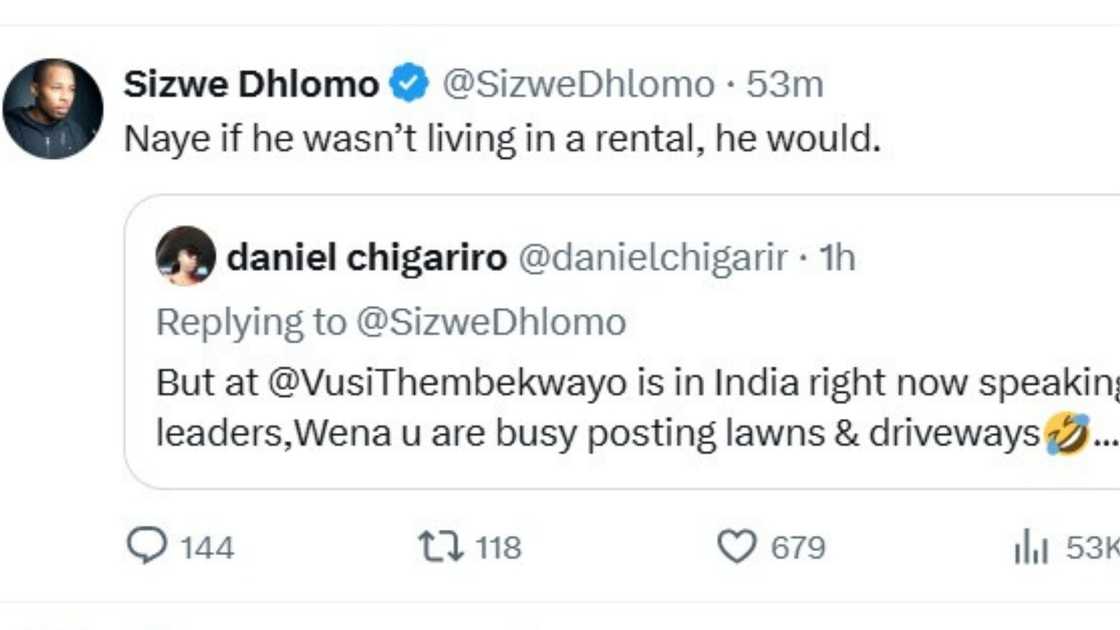
Task: Open view analytics bar chart icon
Action: 1030,548
